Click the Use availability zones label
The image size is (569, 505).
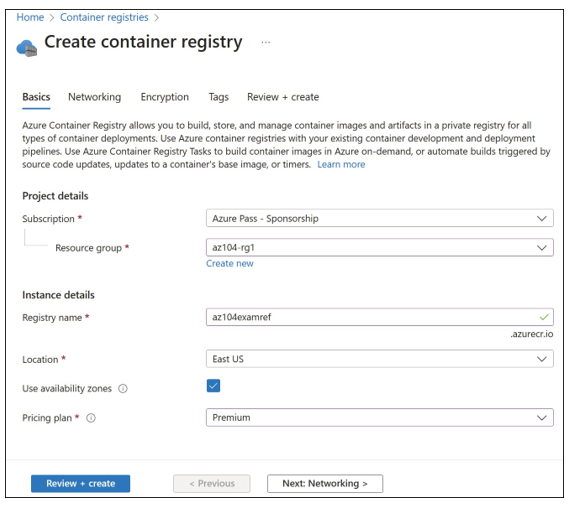pyautogui.click(x=67, y=389)
